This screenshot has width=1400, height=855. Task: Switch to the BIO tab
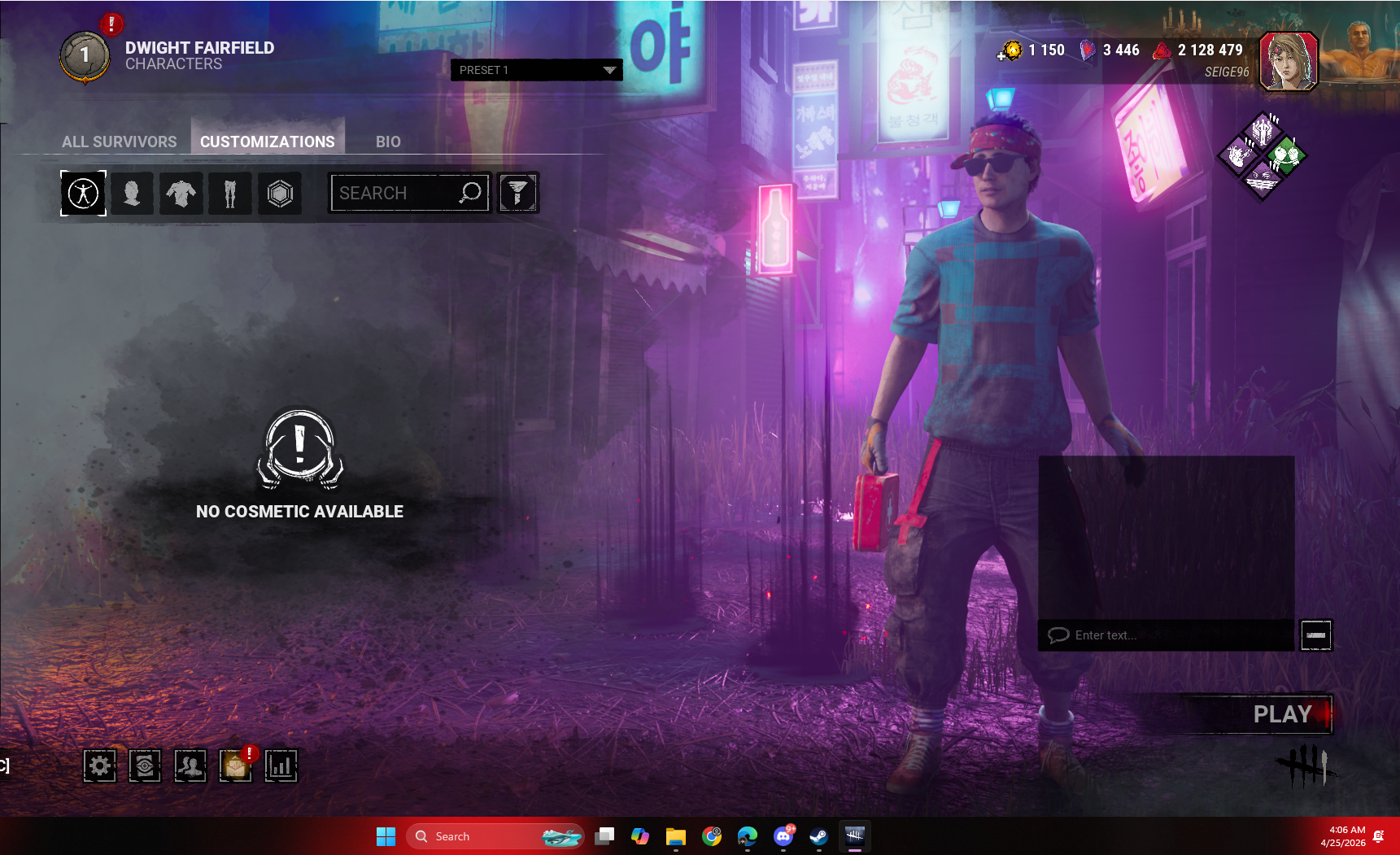(x=388, y=142)
